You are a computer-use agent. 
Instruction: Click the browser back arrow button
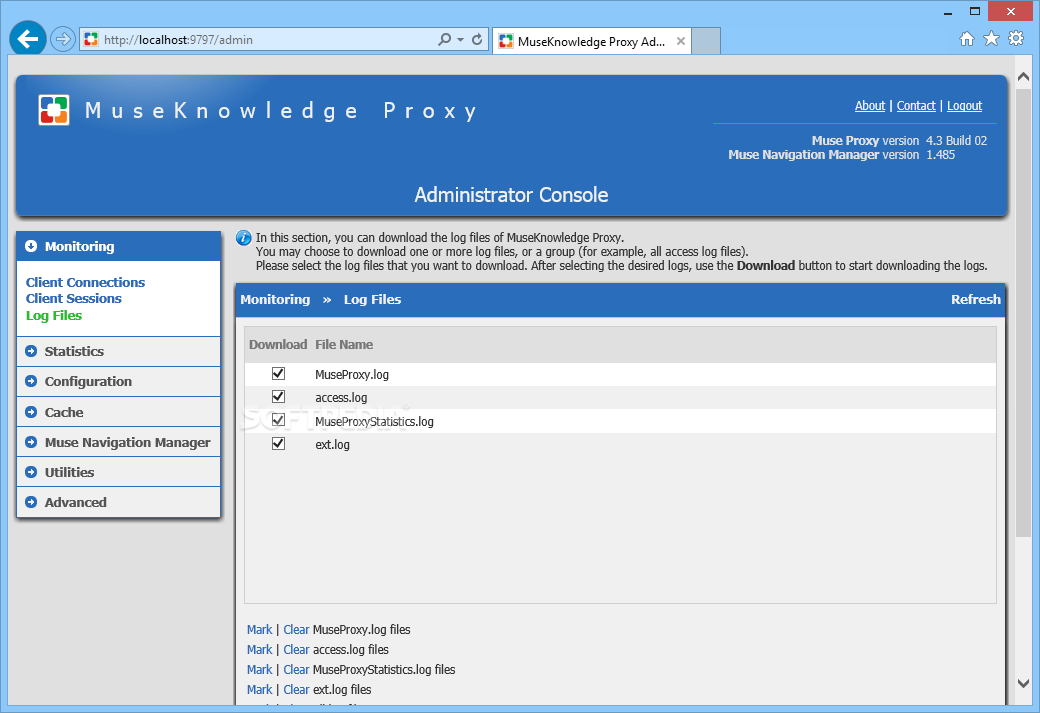(x=28, y=39)
